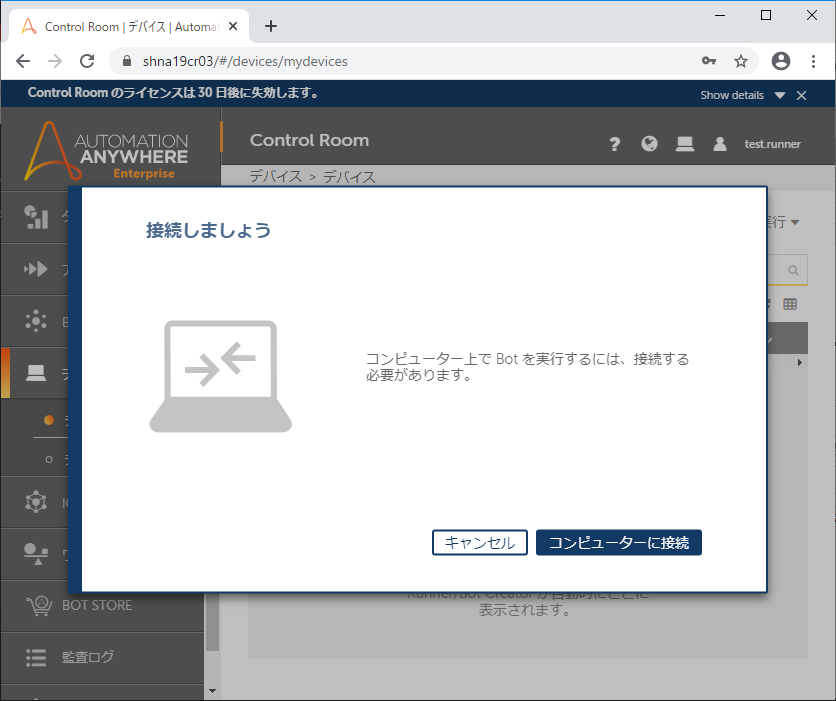Click the コンピューターに接続 button
The height and width of the screenshot is (701, 836).
click(x=618, y=543)
